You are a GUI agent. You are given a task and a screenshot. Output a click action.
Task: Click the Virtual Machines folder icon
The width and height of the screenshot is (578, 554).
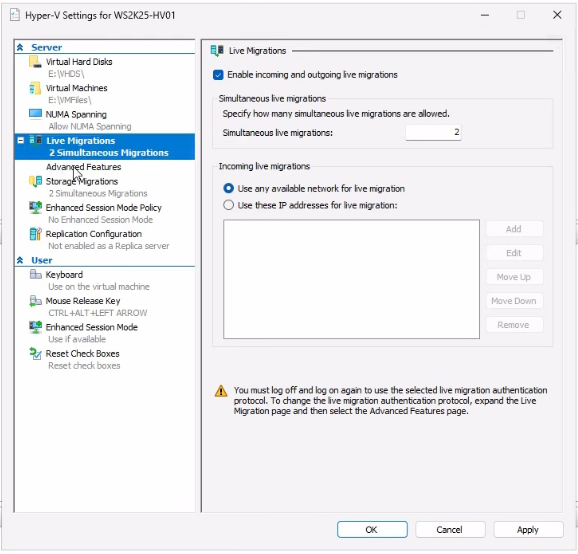point(35,88)
